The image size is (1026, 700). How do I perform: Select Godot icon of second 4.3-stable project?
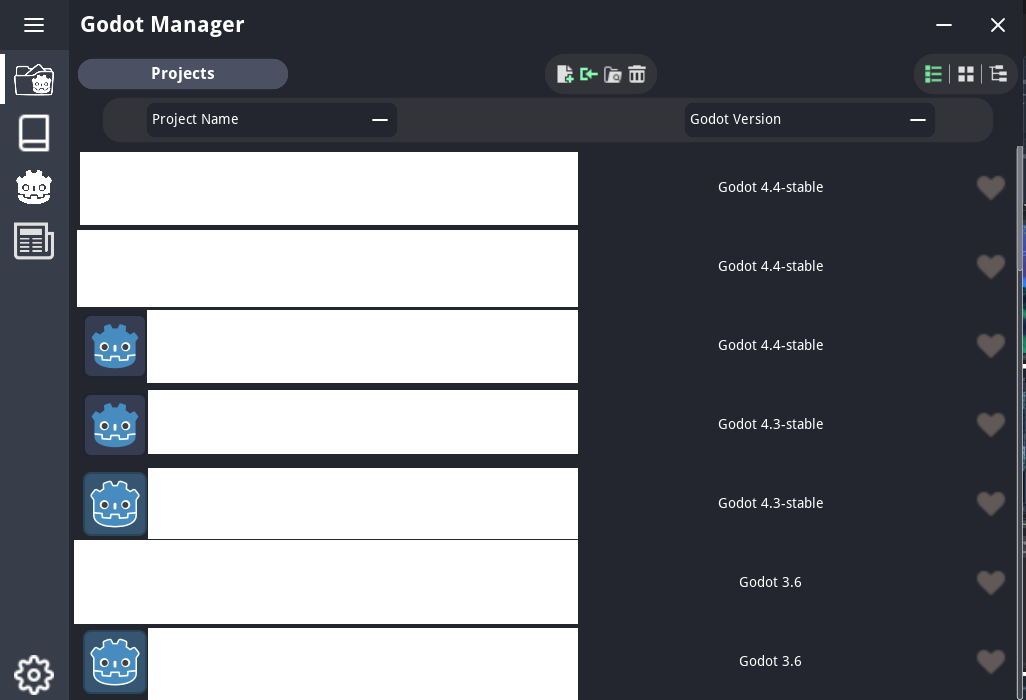coord(115,504)
